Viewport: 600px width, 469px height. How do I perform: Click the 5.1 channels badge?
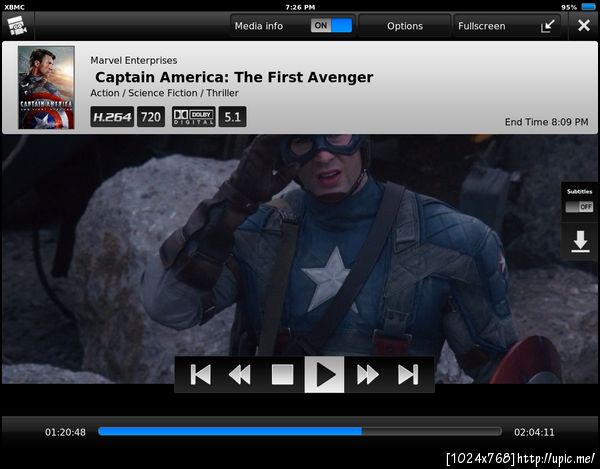[x=232, y=117]
